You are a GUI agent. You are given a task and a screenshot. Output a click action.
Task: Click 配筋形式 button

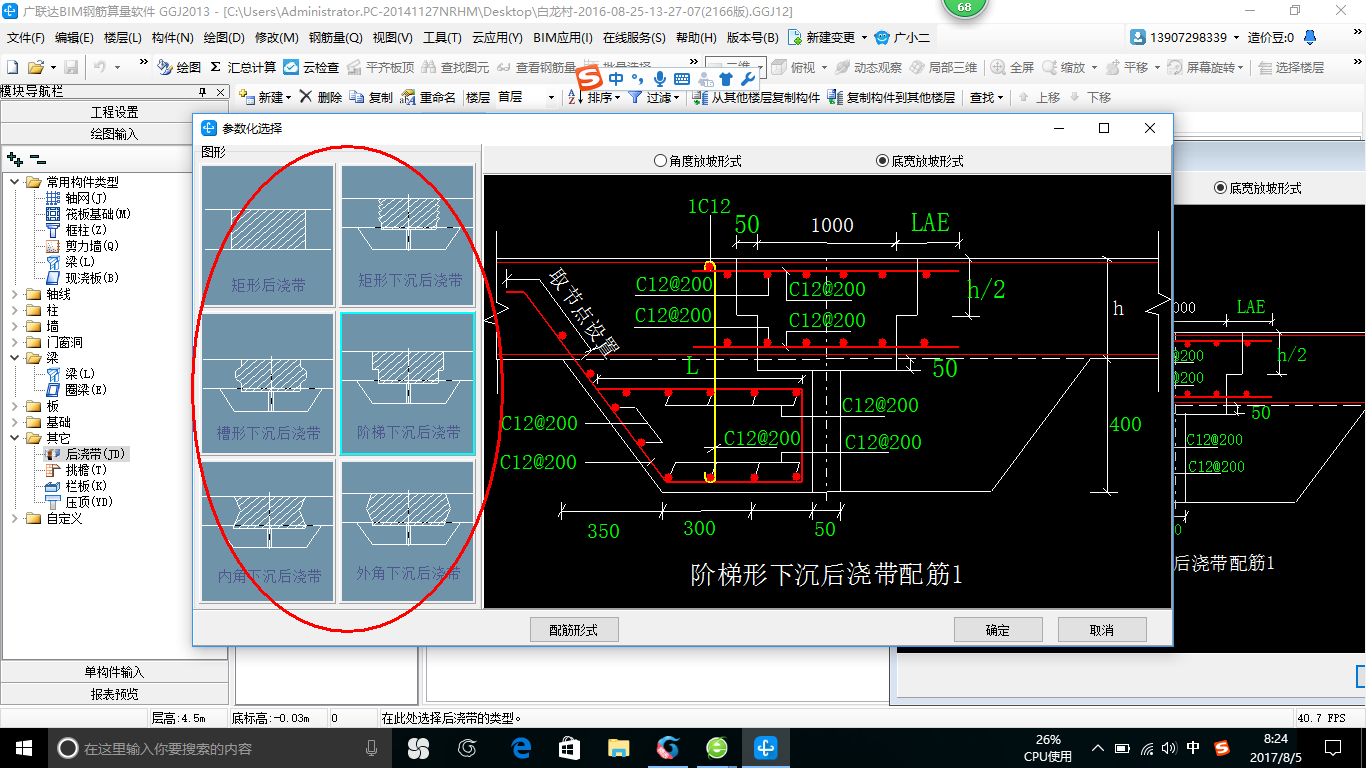(574, 630)
